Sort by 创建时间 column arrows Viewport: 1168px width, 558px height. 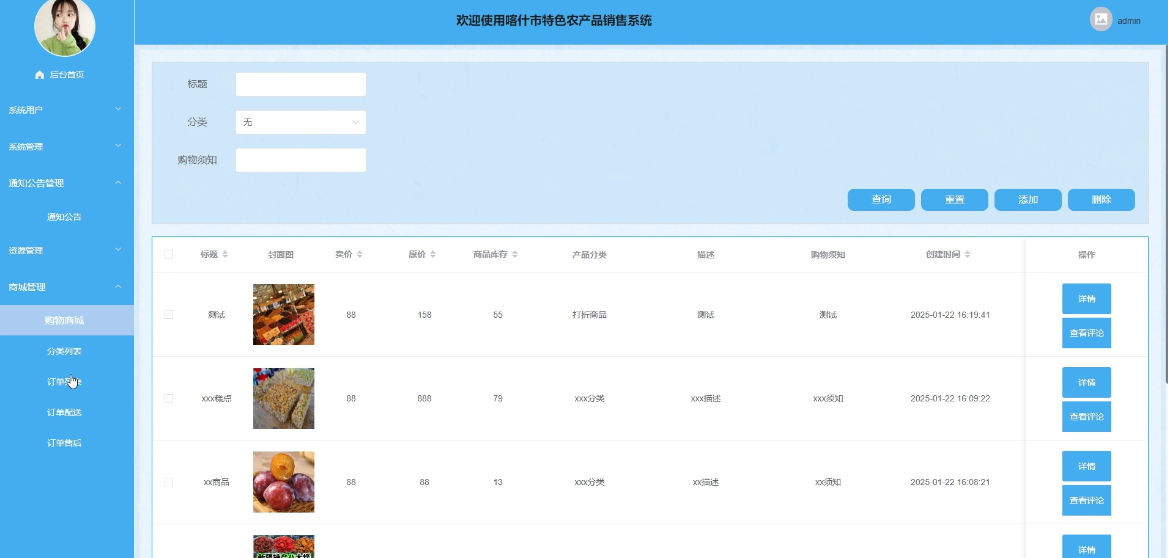click(x=968, y=255)
